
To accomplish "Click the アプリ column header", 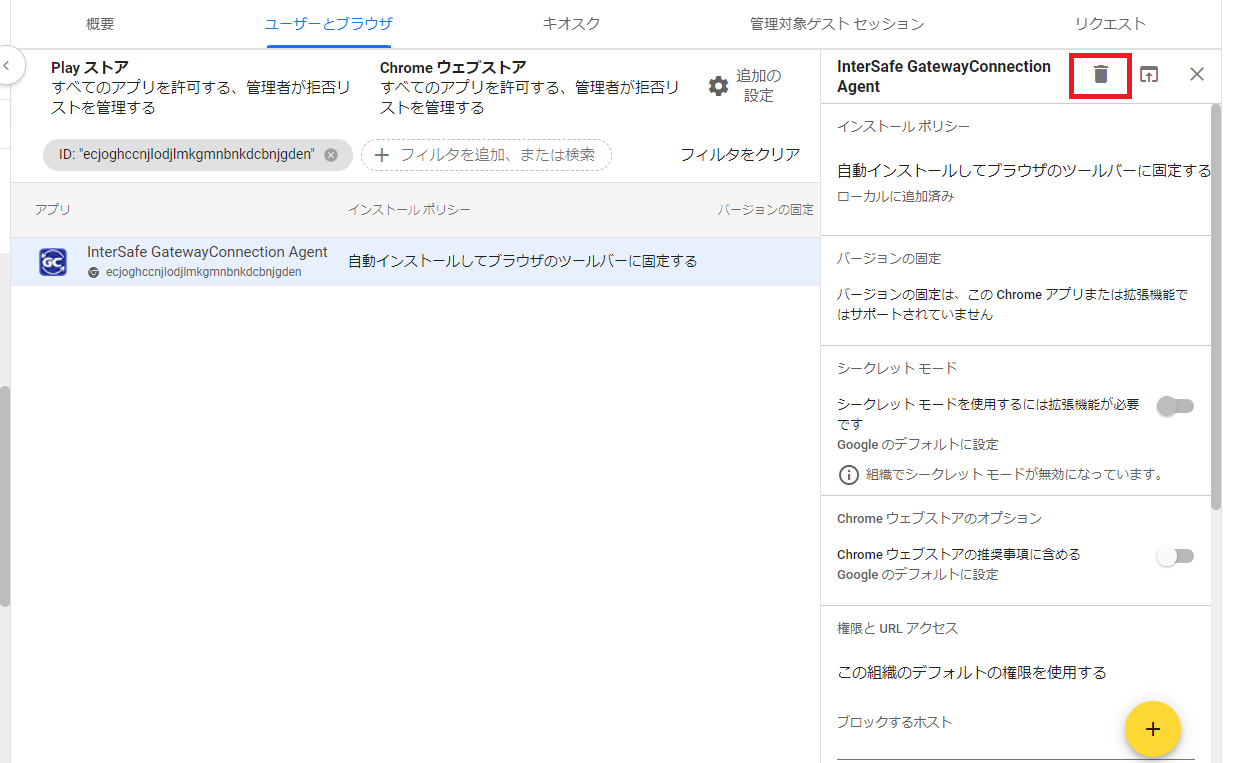I will (x=53, y=210).
